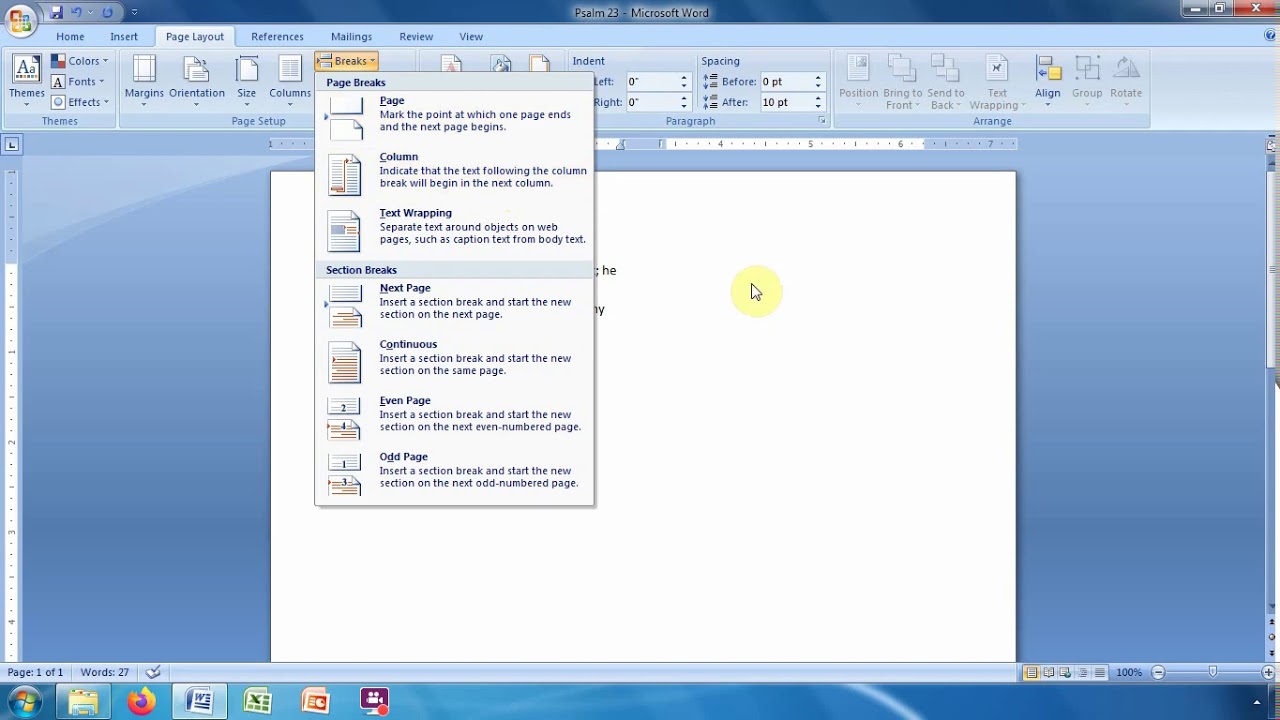
Task: Switch to the References tab
Action: click(x=277, y=37)
